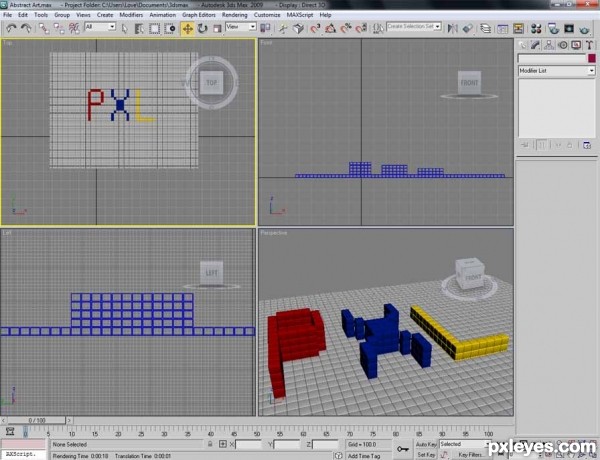Toggle the Percent Snap icon
This screenshot has width=600, height=460.
(x=346, y=28)
